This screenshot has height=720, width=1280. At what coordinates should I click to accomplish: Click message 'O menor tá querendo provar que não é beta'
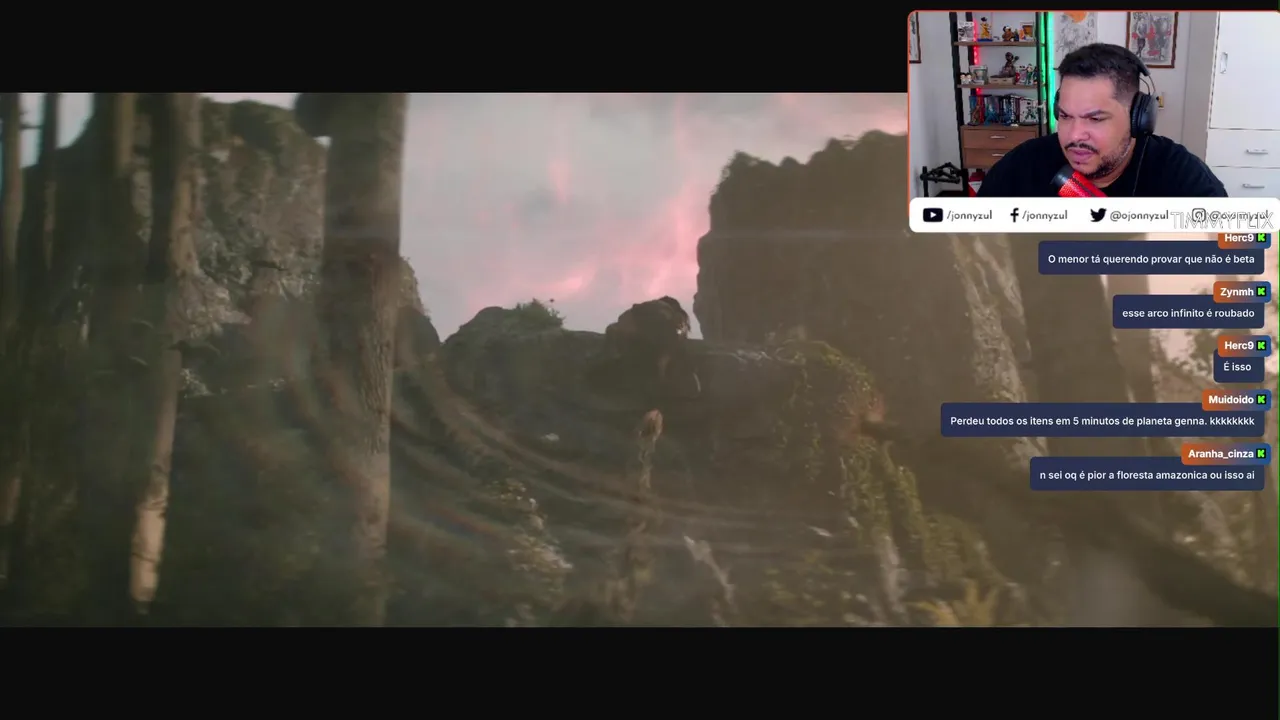pos(1151,259)
